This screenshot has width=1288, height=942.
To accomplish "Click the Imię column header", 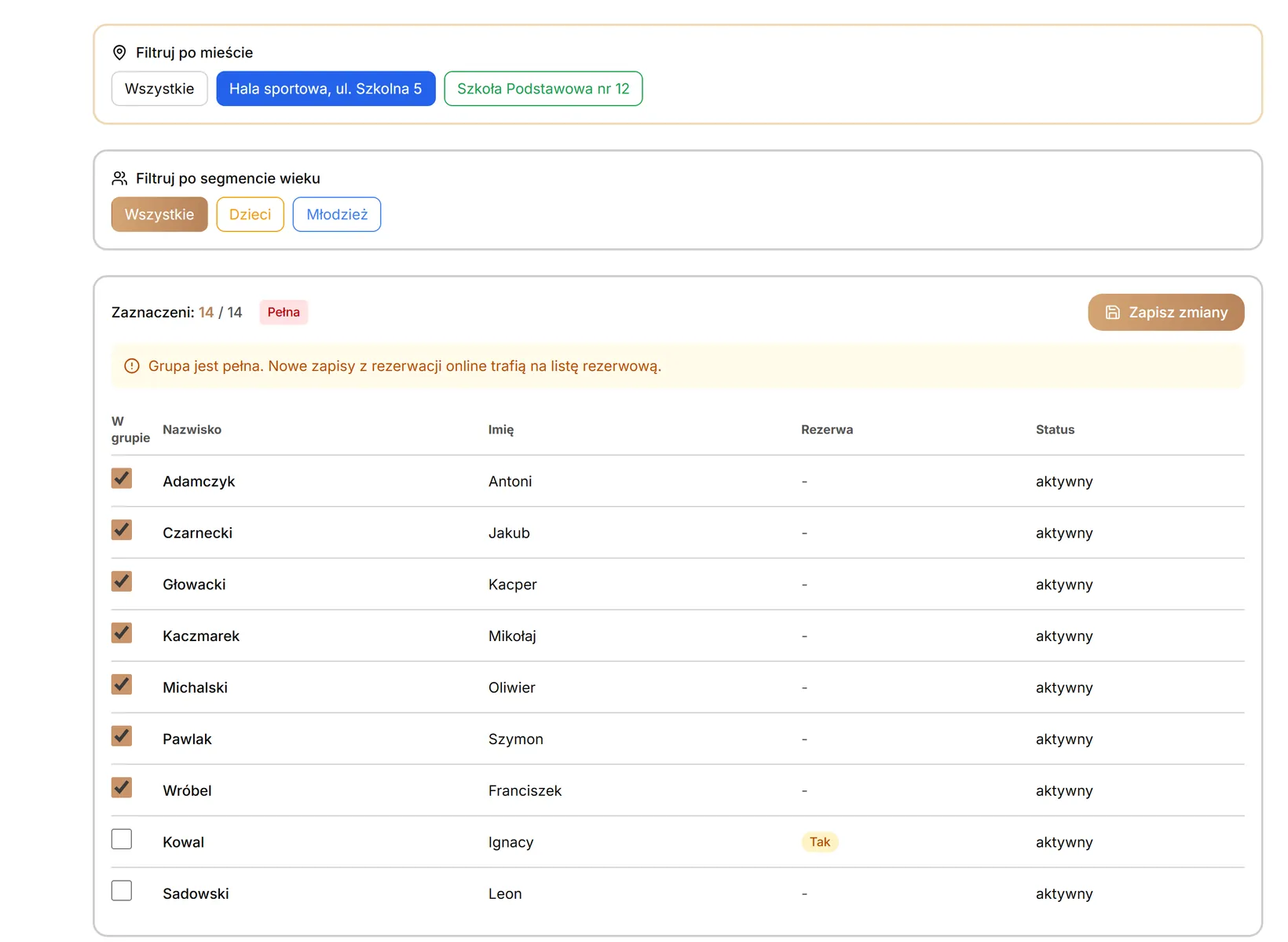I will point(501,430).
